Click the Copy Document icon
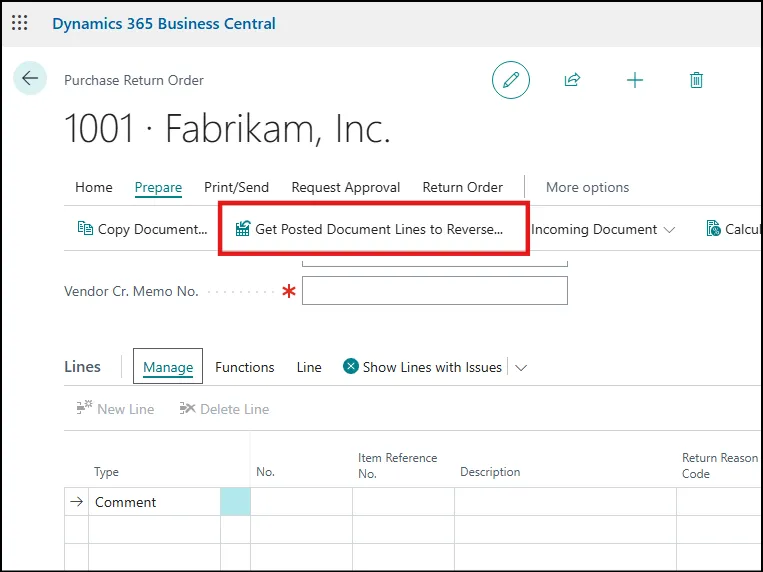This screenshot has width=763, height=572. [85, 228]
